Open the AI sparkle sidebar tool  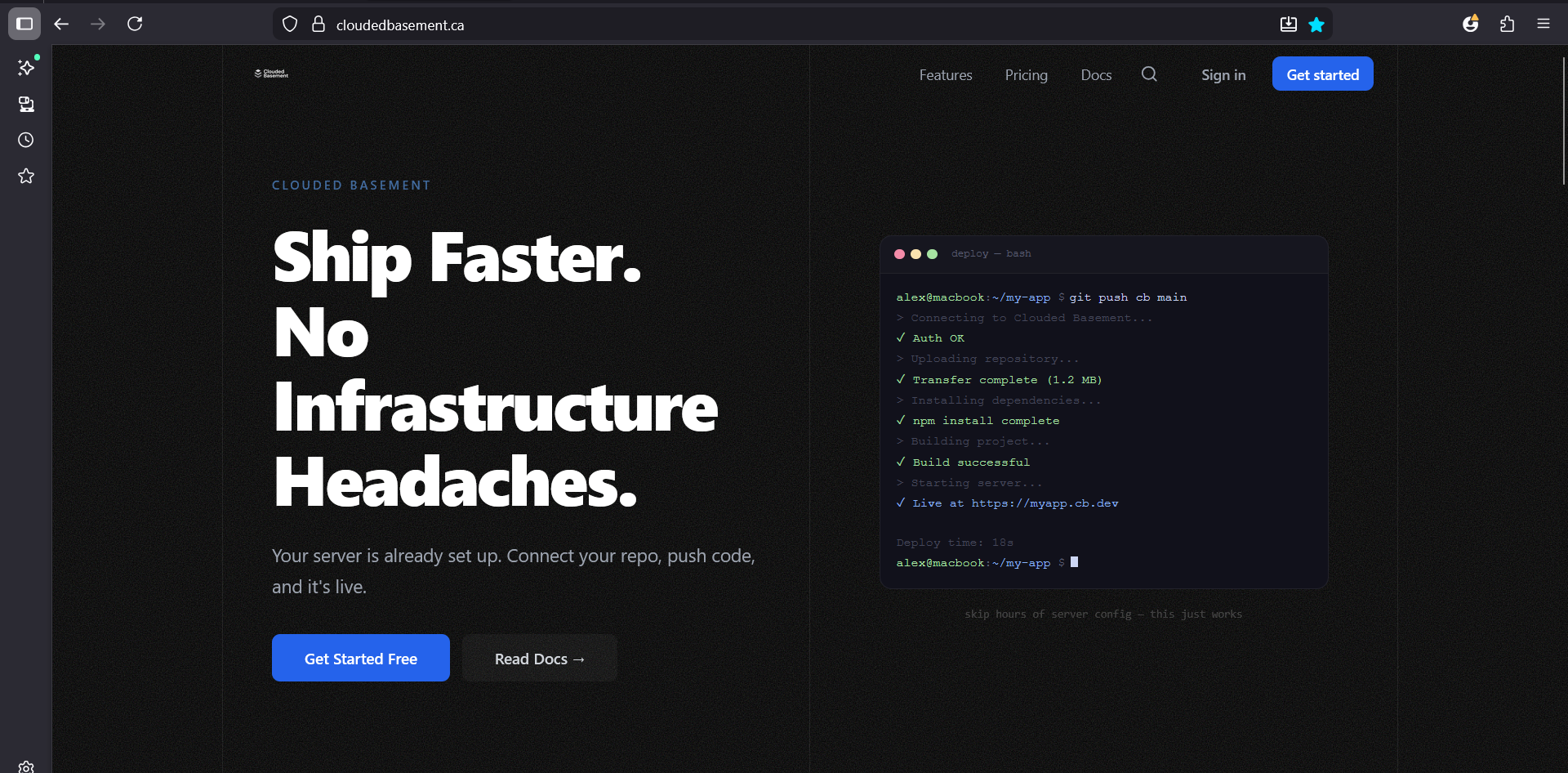click(26, 68)
